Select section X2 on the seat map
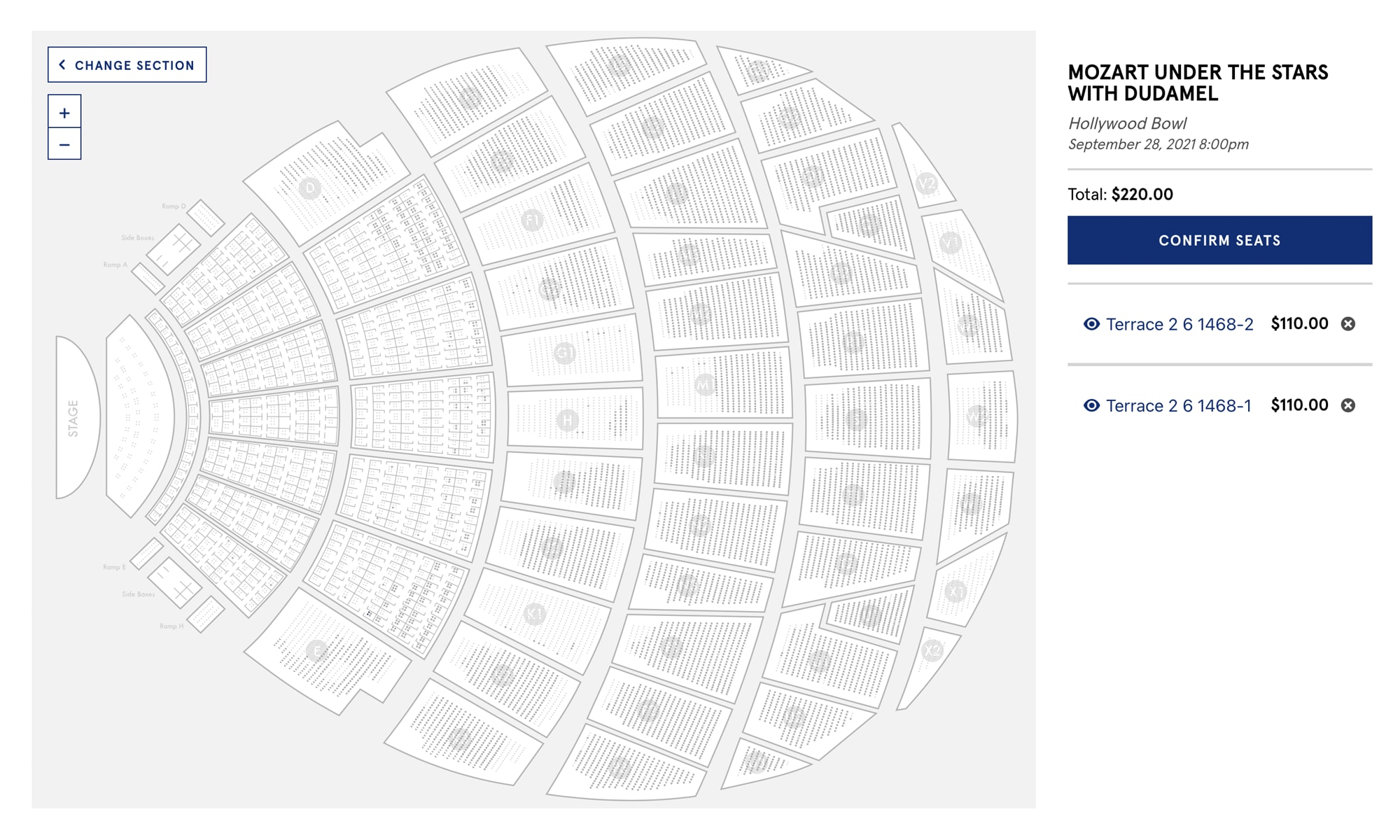This screenshot has height=840, width=1400. click(x=932, y=651)
